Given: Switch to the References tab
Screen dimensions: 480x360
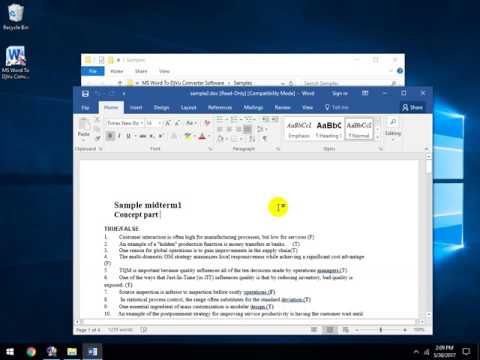Looking at the screenshot, I should (x=220, y=107).
